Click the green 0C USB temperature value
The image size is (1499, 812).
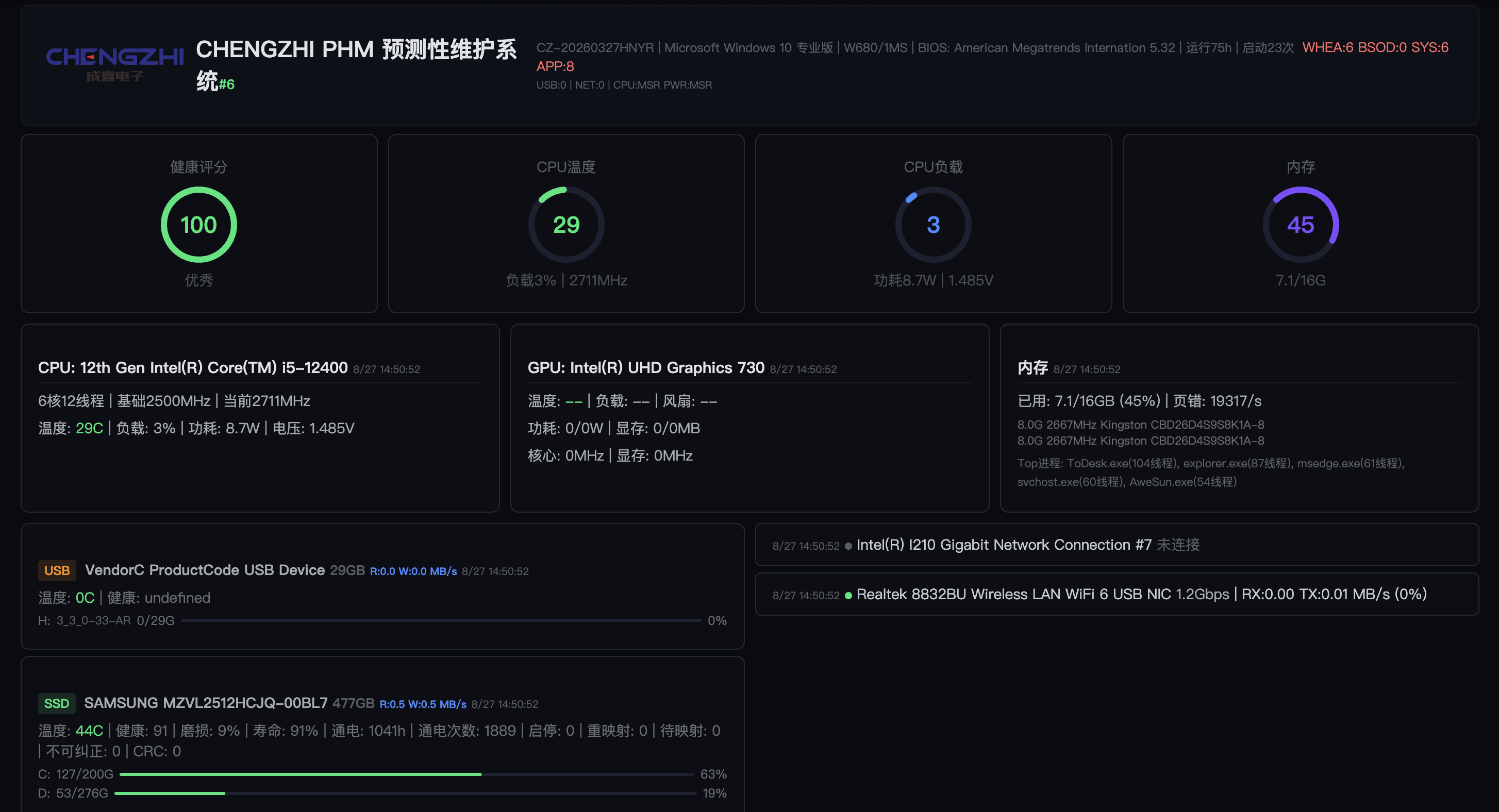point(85,598)
